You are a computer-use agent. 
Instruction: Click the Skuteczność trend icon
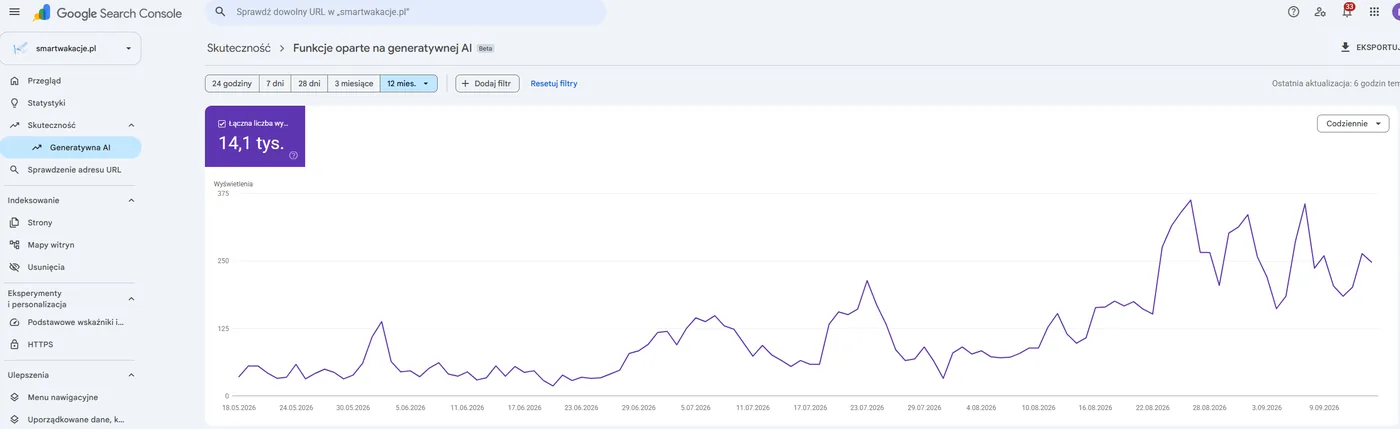pyautogui.click(x=14, y=125)
